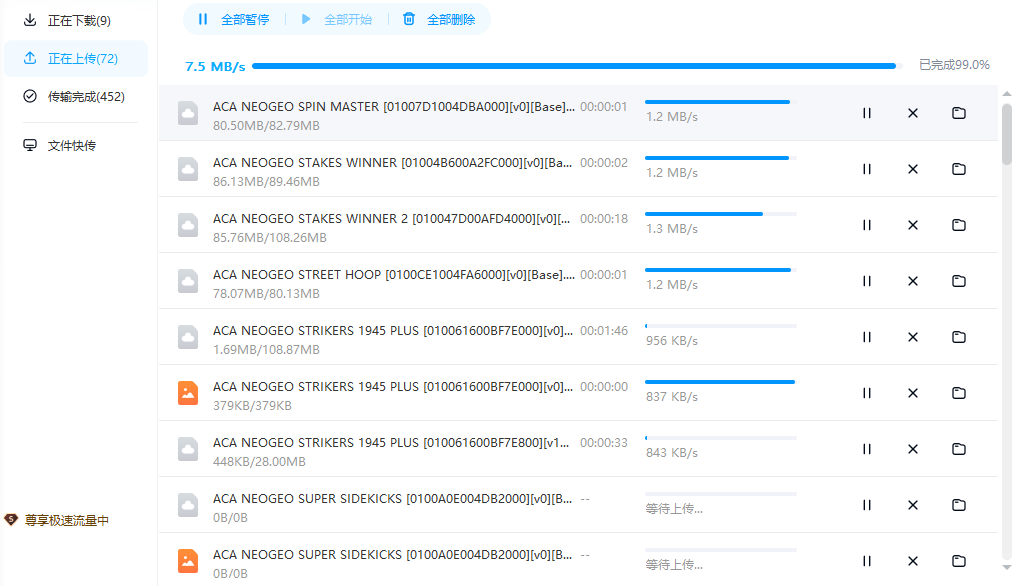Click the STAKES WINNER 2 file type icon
Viewport: 1019px width, 586px height.
point(188,225)
